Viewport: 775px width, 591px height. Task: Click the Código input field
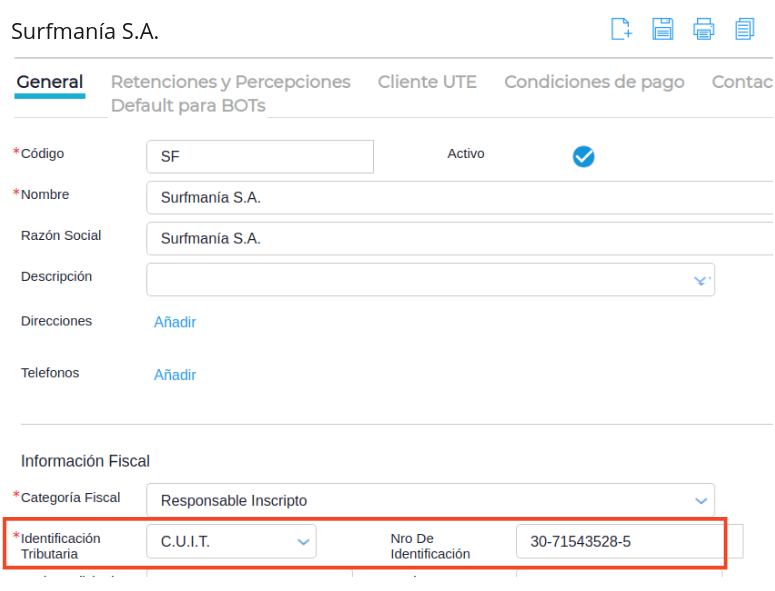[x=260, y=157]
